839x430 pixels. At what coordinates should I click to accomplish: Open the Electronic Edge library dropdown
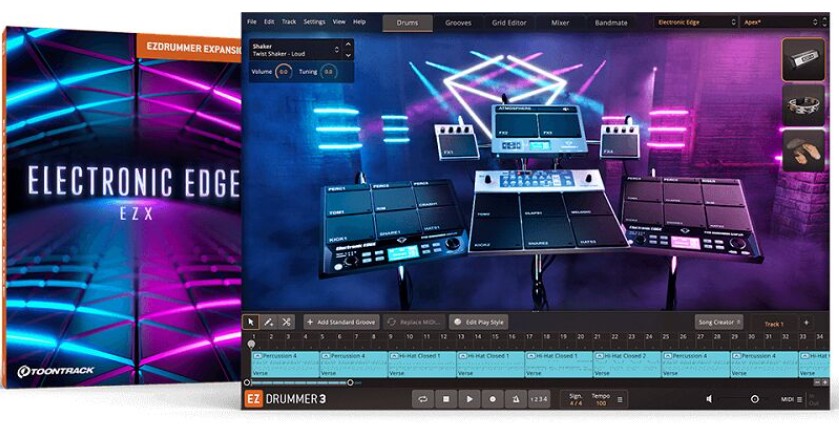[x=697, y=22]
